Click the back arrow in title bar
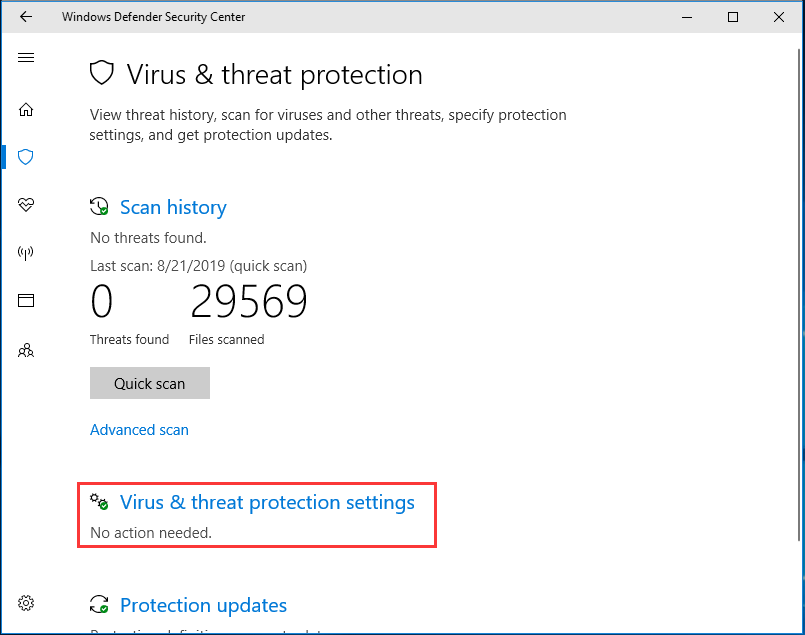 point(26,17)
